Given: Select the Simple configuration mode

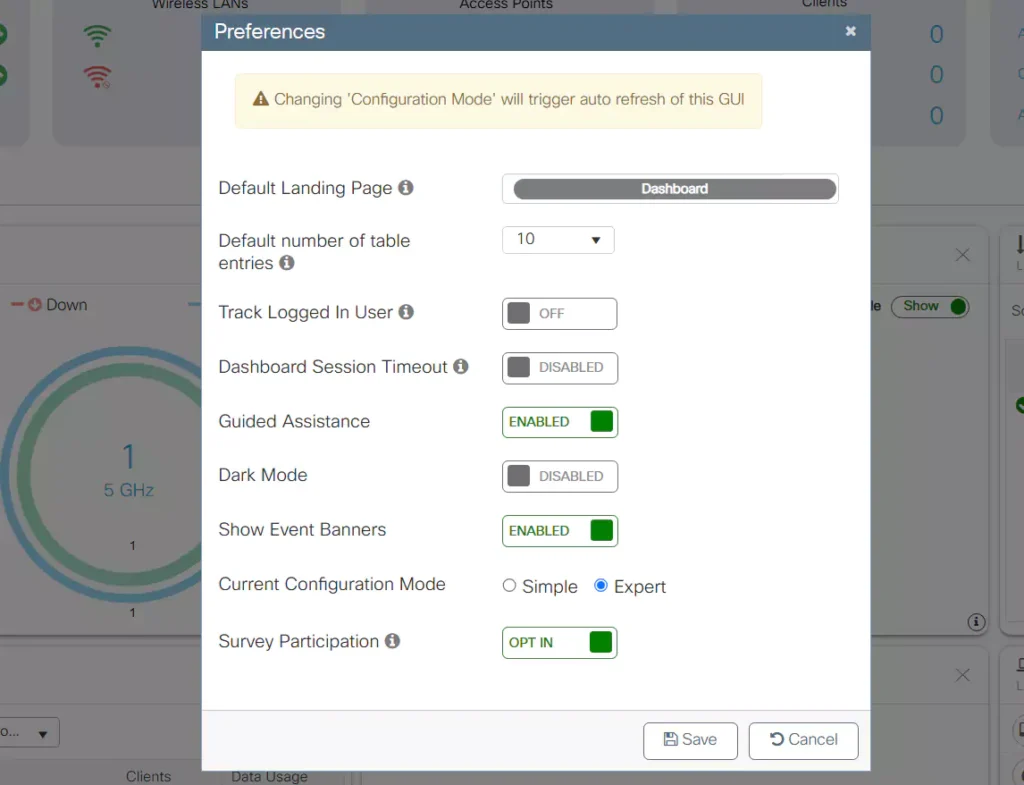Looking at the screenshot, I should coord(509,586).
